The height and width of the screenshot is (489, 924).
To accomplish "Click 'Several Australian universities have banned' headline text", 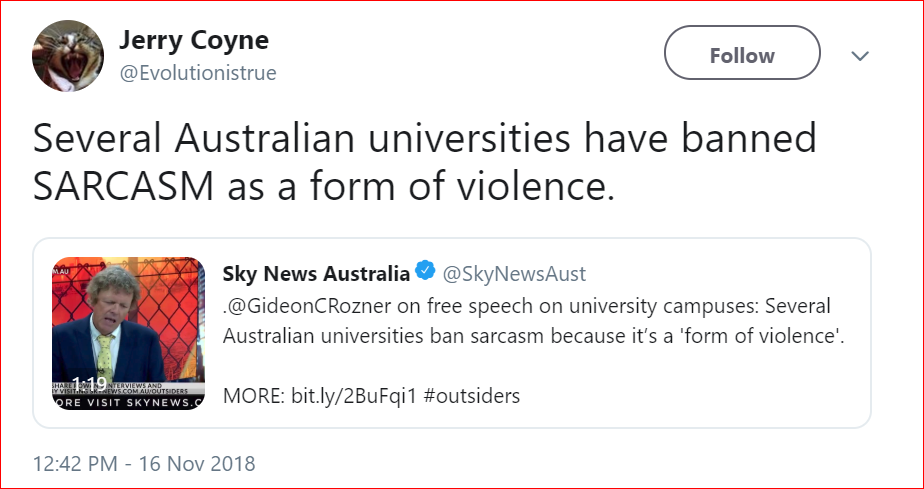I will (x=424, y=138).
